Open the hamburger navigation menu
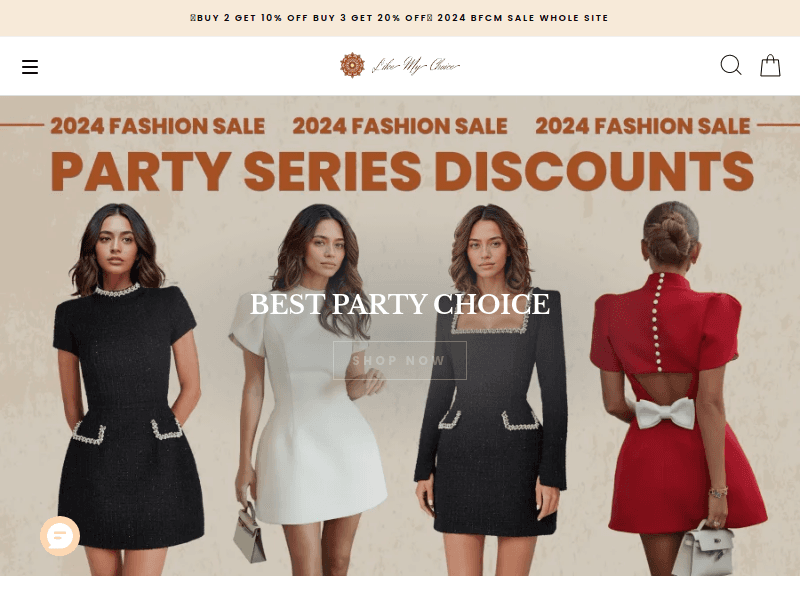This screenshot has width=800, height=600. click(30, 66)
